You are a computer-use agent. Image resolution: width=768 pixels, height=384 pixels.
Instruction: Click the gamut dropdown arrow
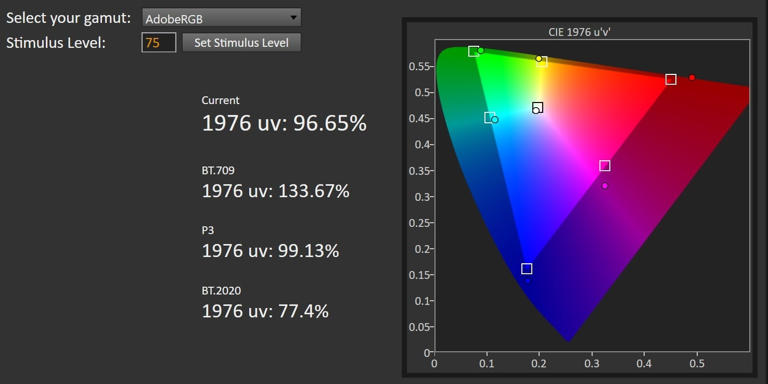tap(293, 18)
